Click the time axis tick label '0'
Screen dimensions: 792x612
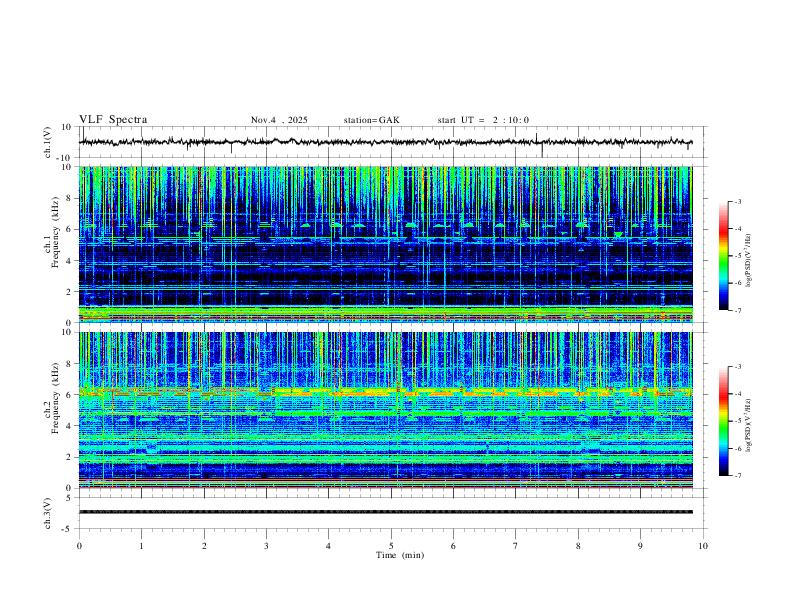click(79, 546)
